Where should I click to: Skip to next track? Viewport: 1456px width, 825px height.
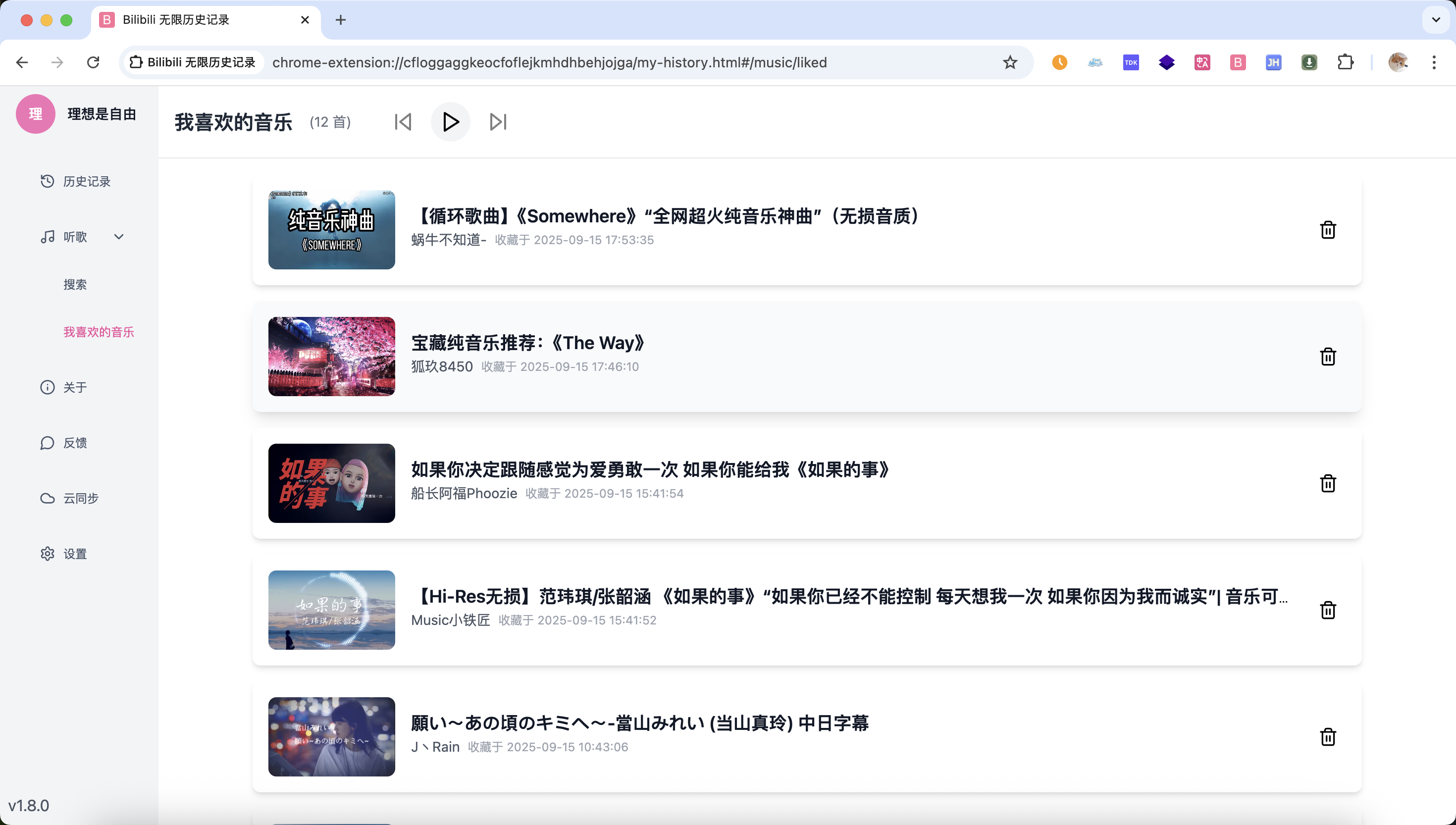coord(498,122)
